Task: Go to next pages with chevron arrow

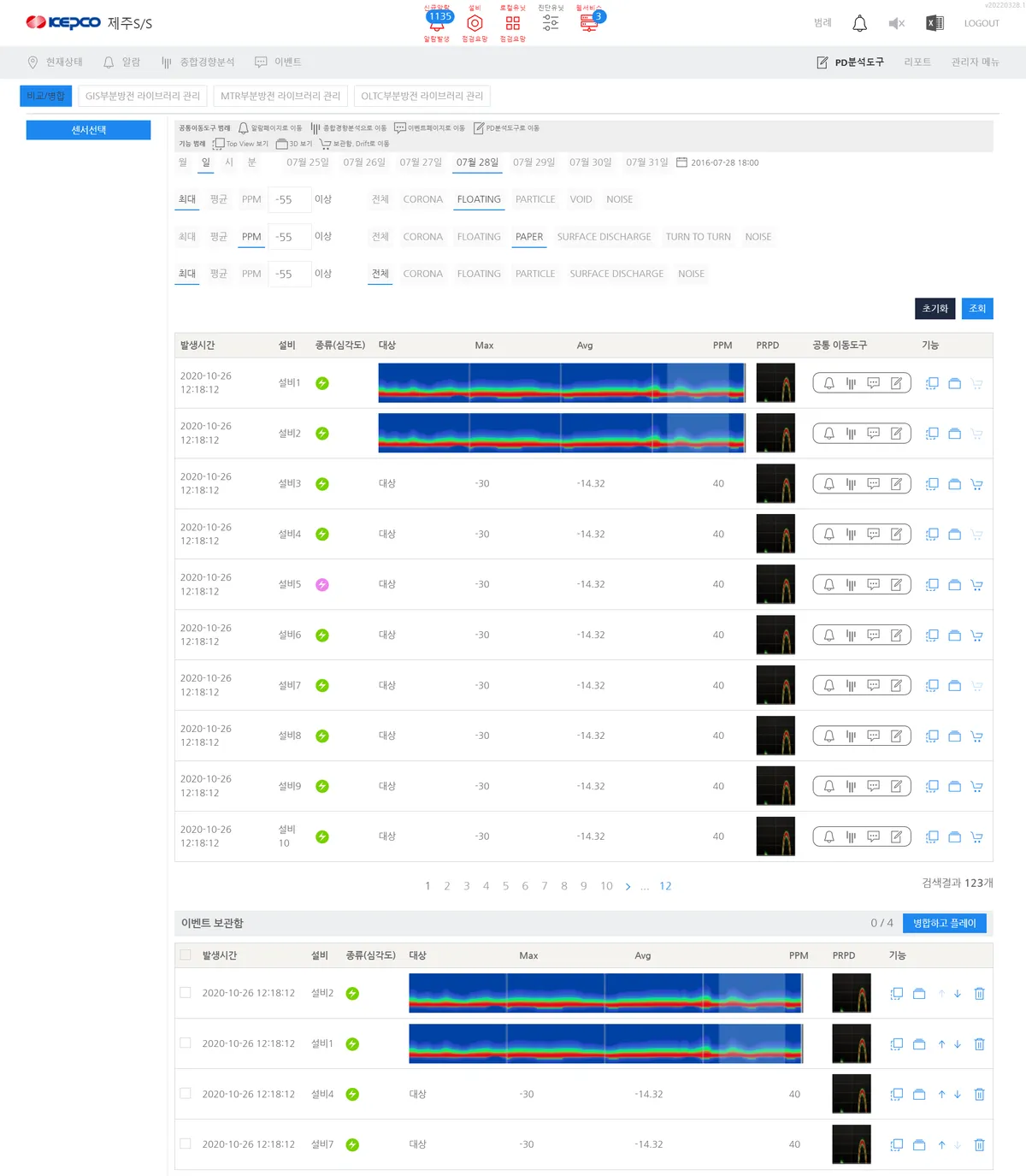Action: click(x=628, y=886)
